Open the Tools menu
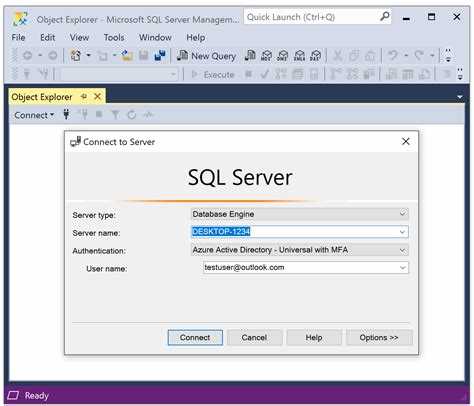The image size is (474, 406). (x=114, y=37)
